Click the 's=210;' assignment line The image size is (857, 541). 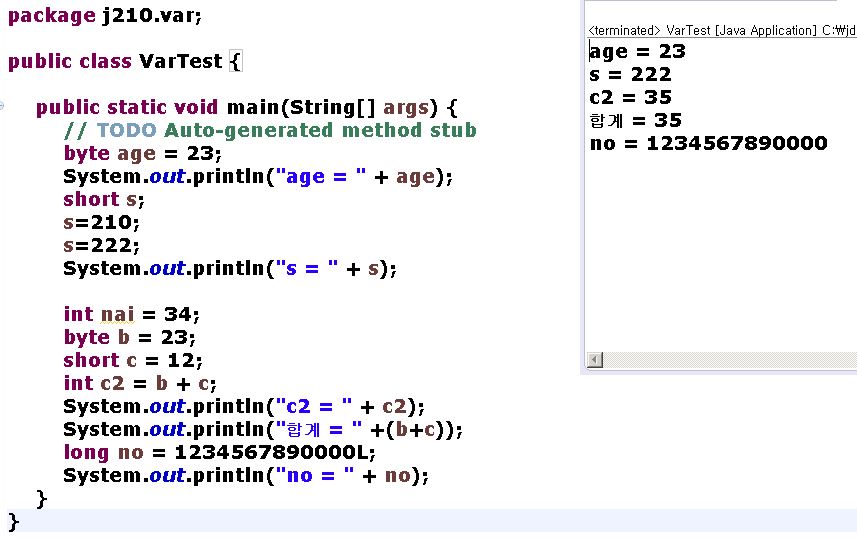tap(102, 222)
